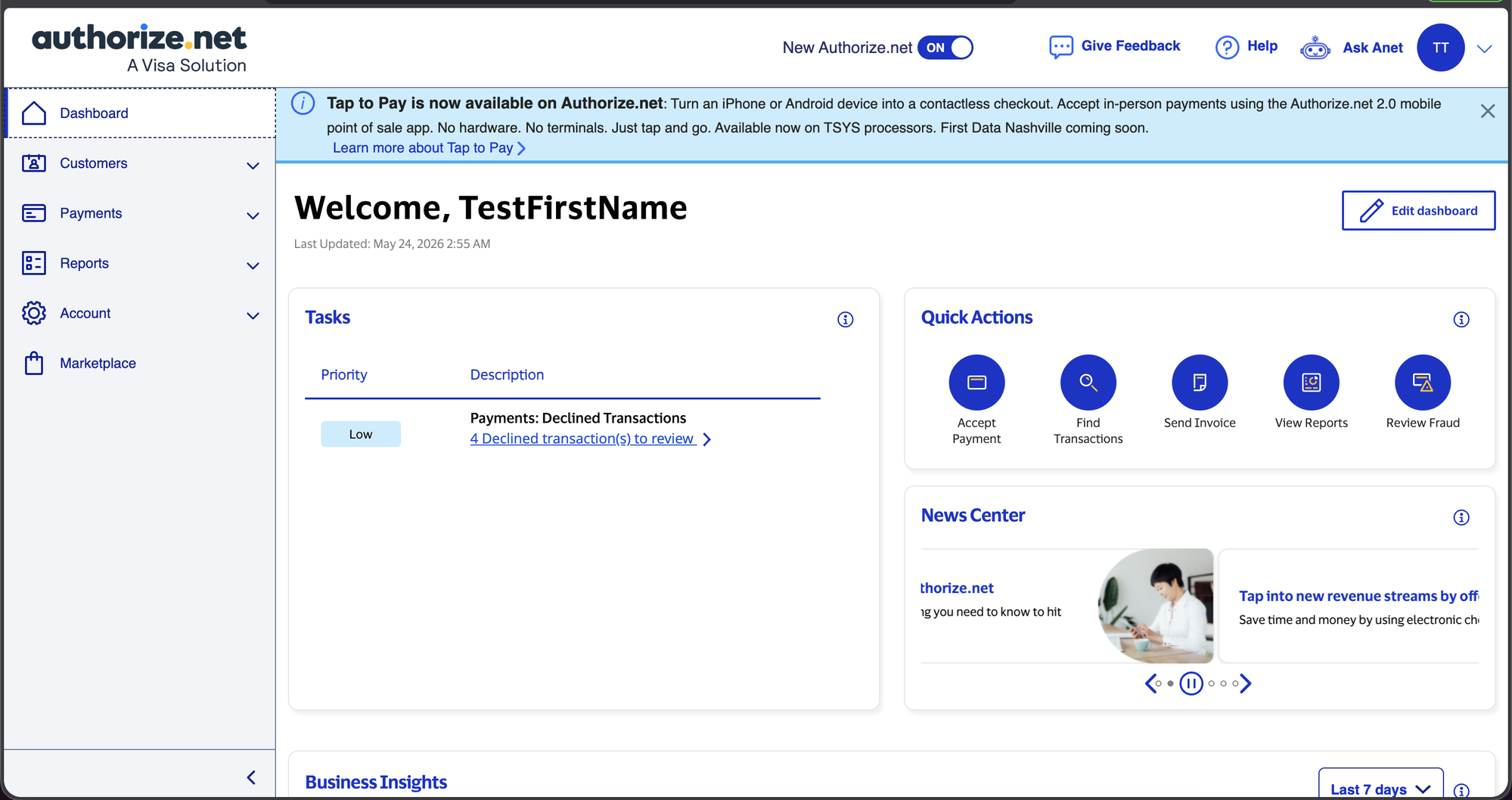Image resolution: width=1512 pixels, height=800 pixels.
Task: Click the Priority column header
Action: tap(343, 374)
